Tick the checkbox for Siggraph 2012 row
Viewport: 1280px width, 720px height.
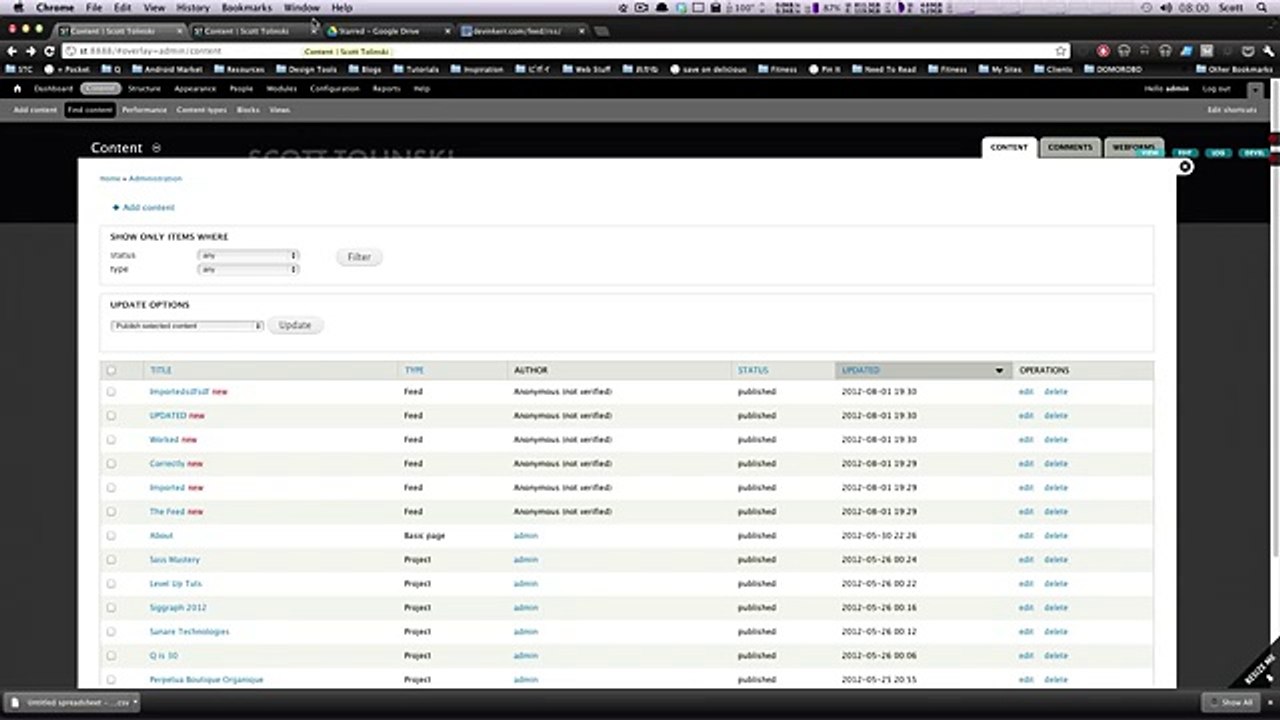click(x=111, y=608)
